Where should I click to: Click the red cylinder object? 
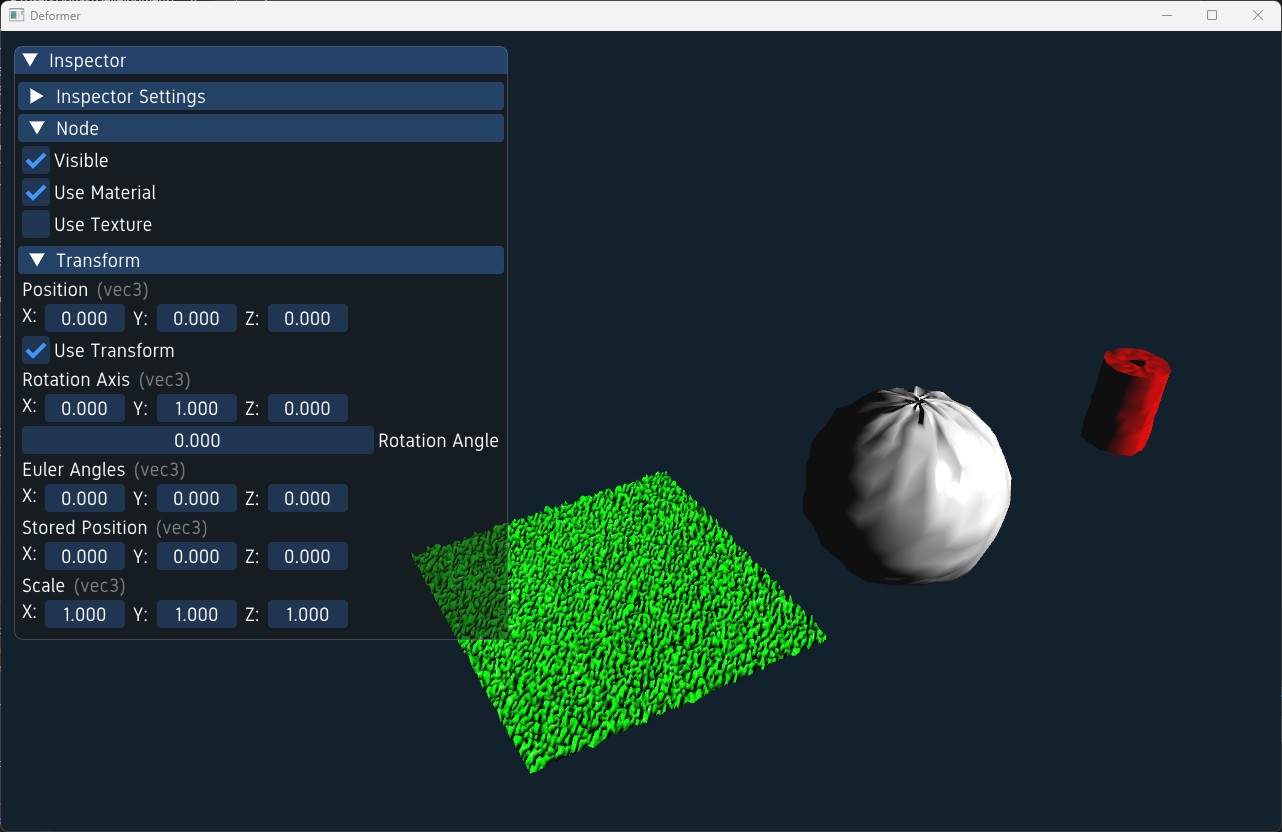tap(1127, 402)
